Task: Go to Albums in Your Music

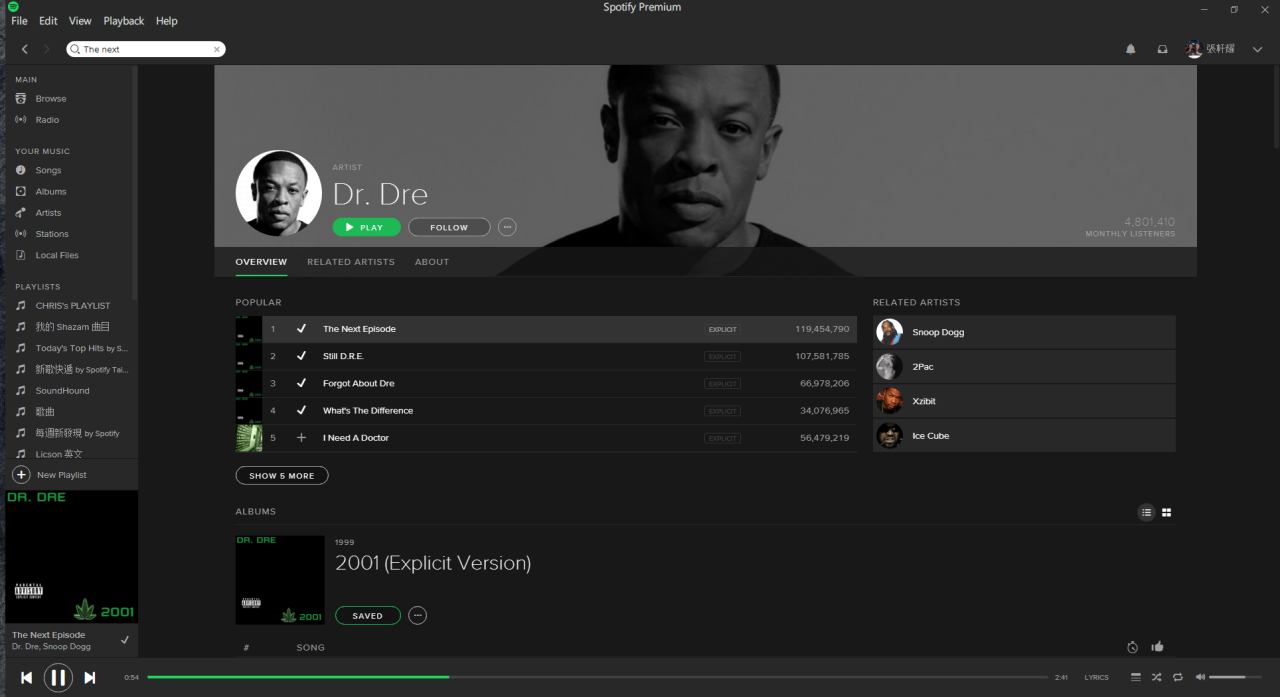Action: (x=51, y=191)
